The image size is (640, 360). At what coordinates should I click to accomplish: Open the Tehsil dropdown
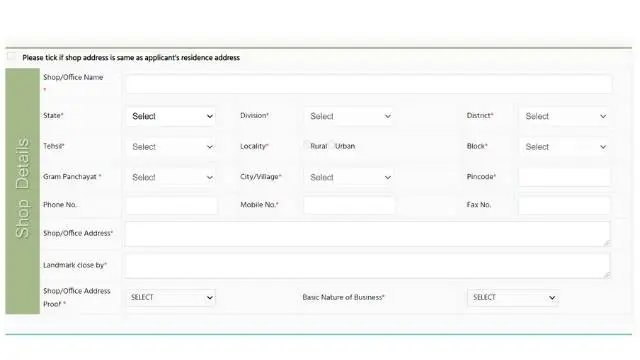click(171, 147)
